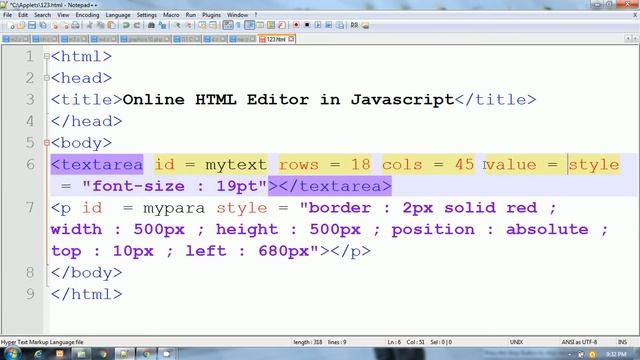Collapse the head fold marker on line 2

(47, 78)
